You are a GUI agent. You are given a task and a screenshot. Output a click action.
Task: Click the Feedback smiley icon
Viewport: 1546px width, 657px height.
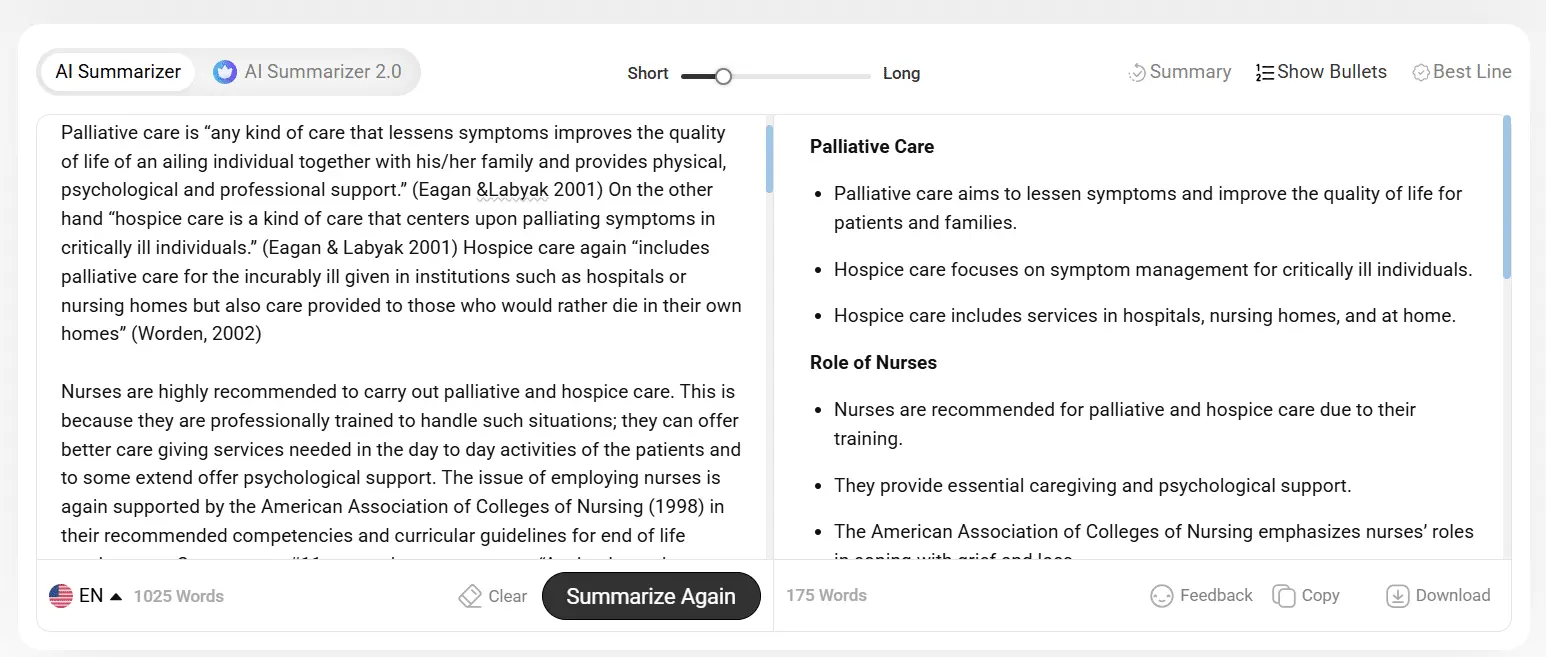pos(1161,596)
